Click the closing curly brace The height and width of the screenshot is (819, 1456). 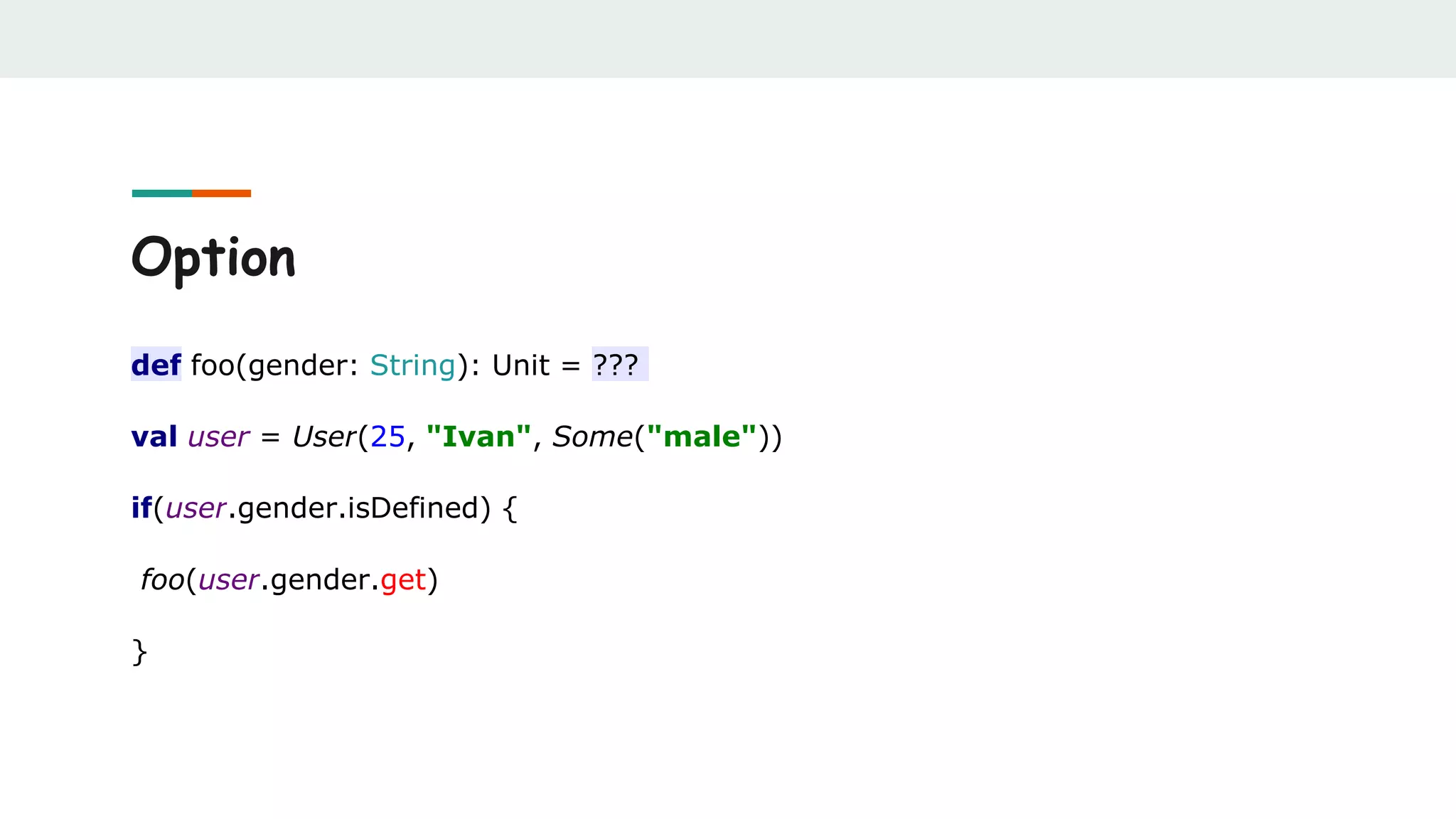tap(139, 652)
